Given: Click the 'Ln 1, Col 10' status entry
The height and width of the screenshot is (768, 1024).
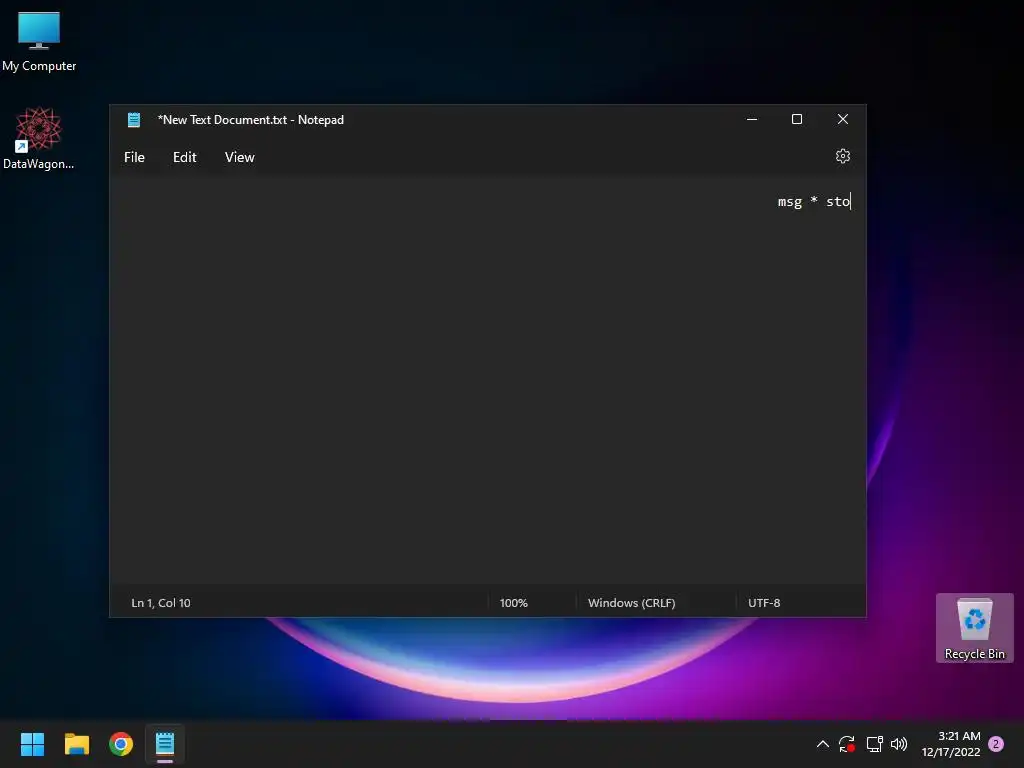Looking at the screenshot, I should click(161, 603).
